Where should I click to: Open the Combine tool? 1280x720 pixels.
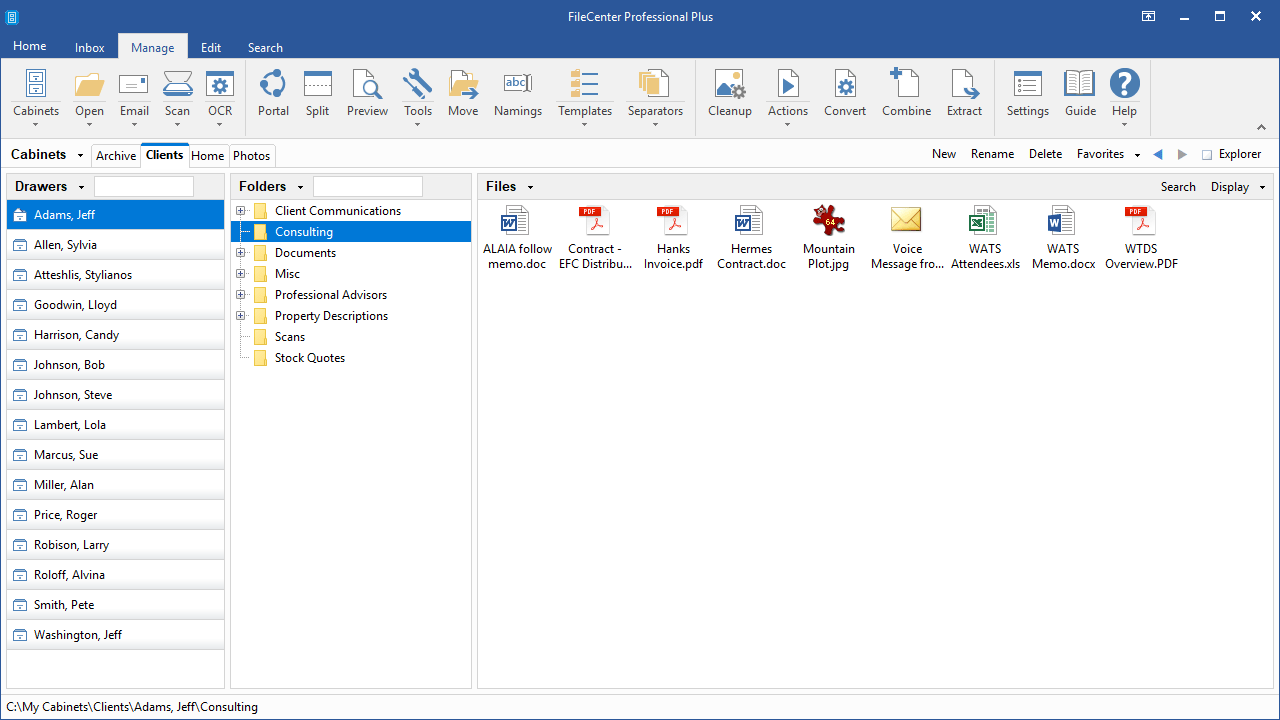[906, 95]
